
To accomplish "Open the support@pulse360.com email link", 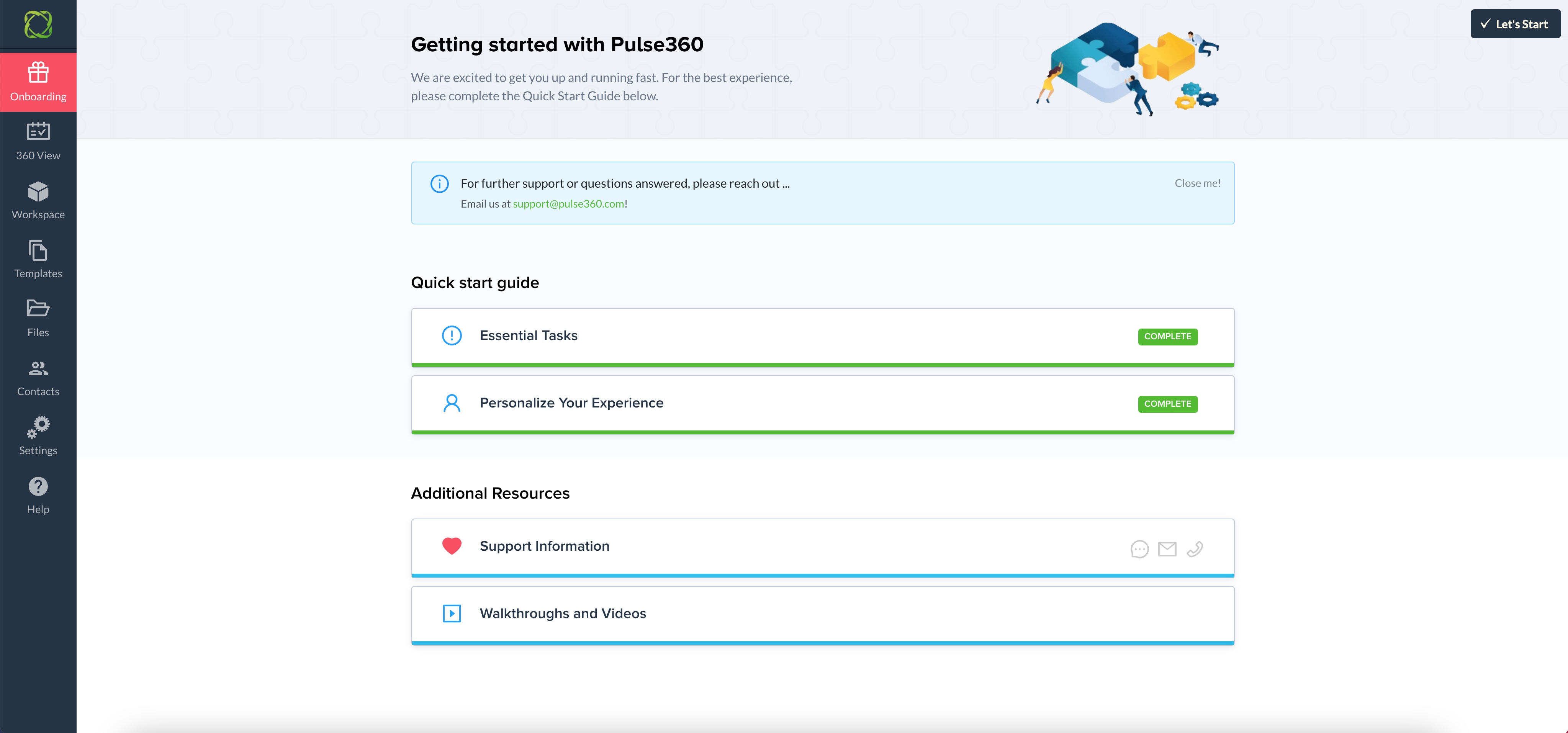I will [568, 204].
